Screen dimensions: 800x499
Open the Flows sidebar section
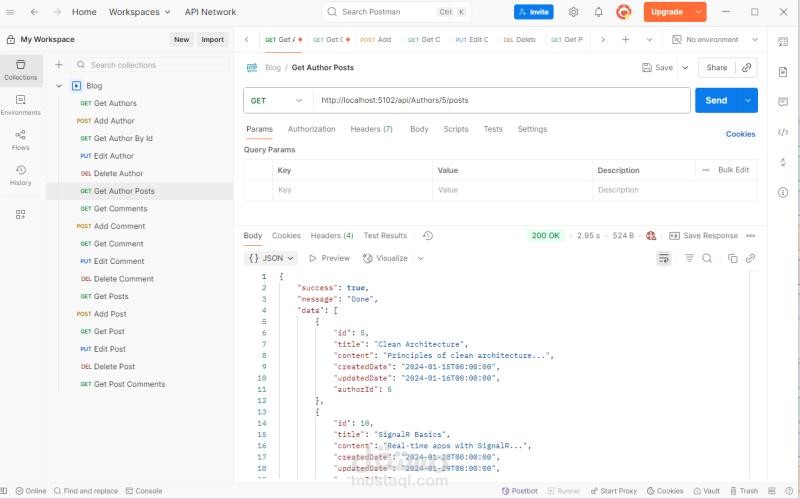20,140
